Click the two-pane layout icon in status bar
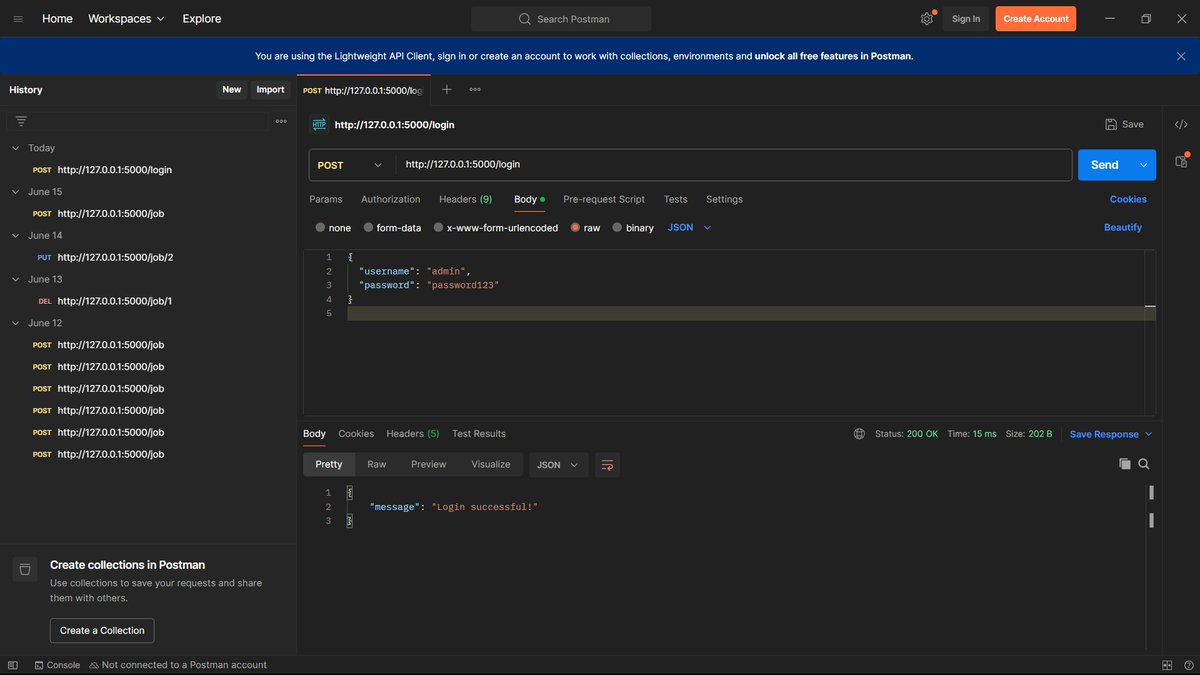This screenshot has height=675, width=1200. (1167, 665)
